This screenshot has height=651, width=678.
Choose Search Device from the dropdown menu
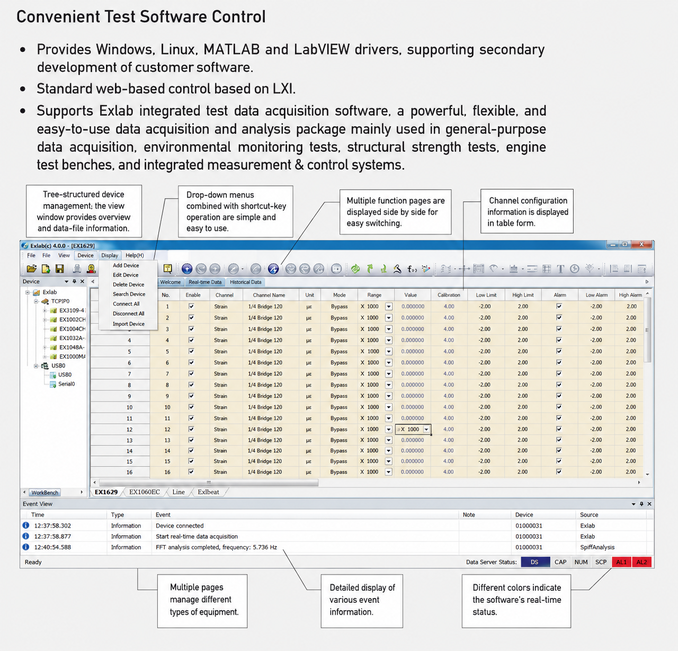pos(129,294)
